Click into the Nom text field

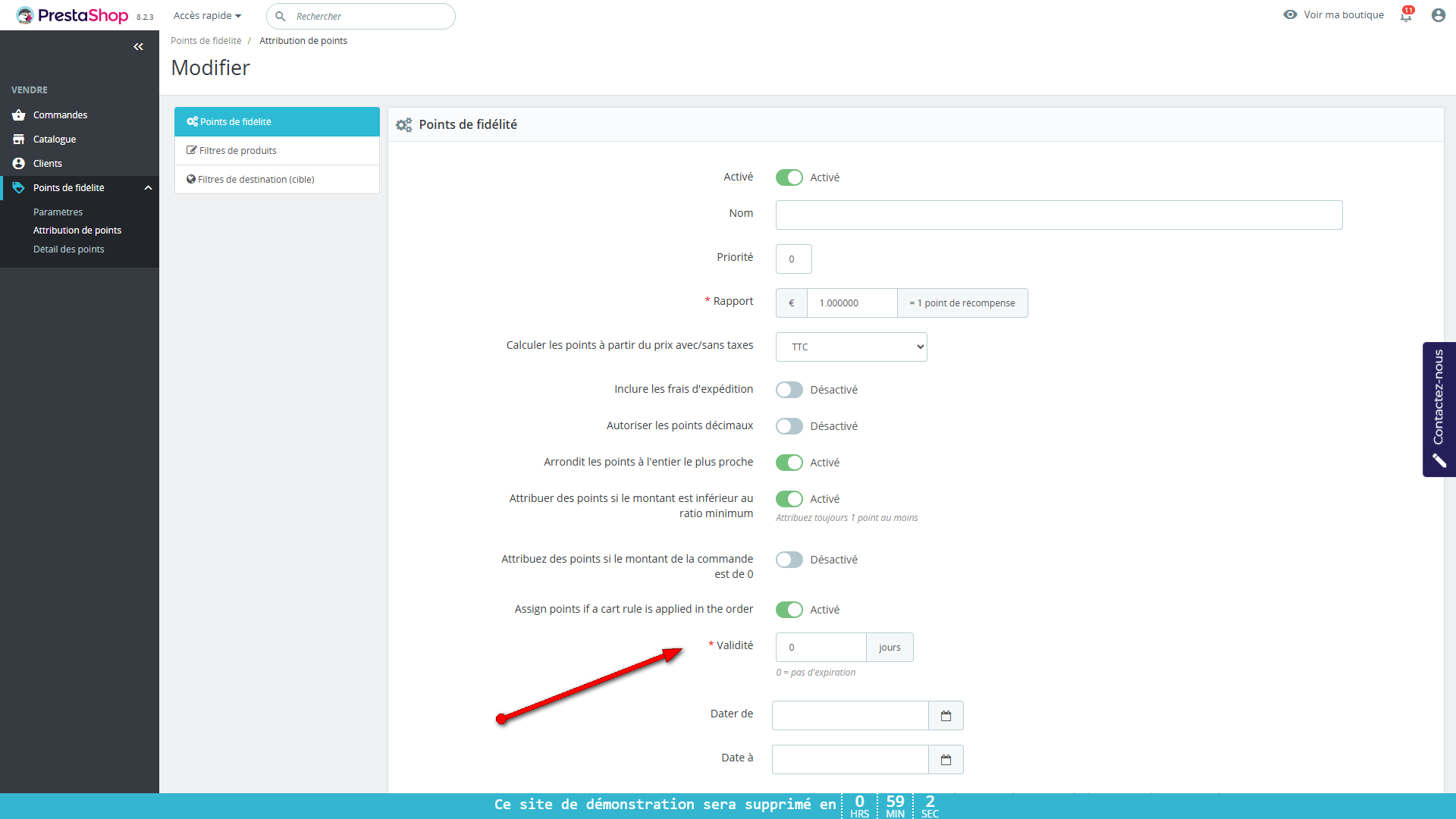click(1059, 215)
